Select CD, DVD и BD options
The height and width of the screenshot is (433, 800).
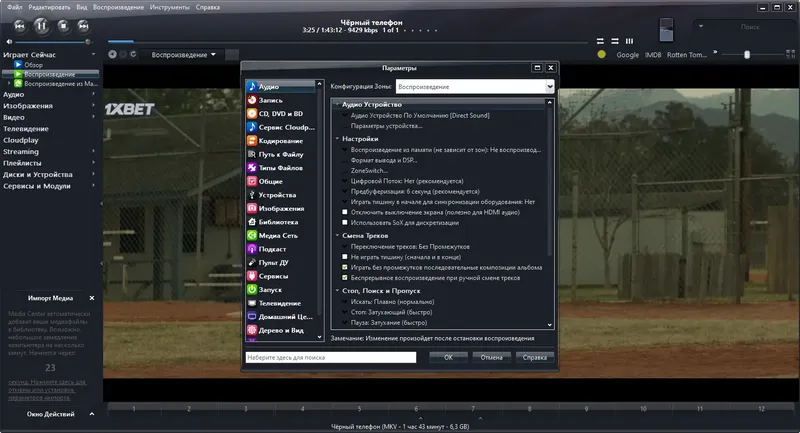[280, 114]
